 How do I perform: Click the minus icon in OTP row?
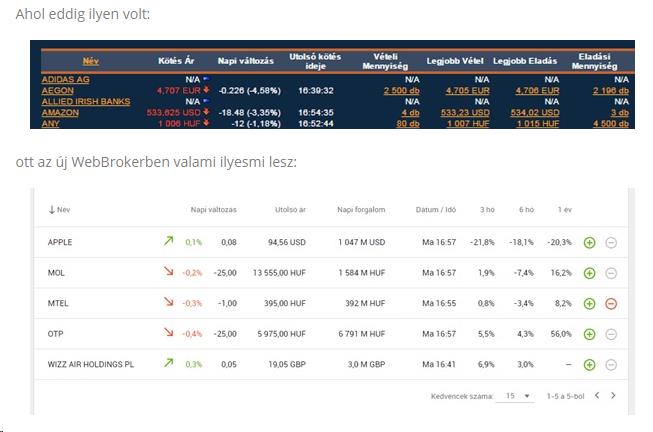(611, 334)
